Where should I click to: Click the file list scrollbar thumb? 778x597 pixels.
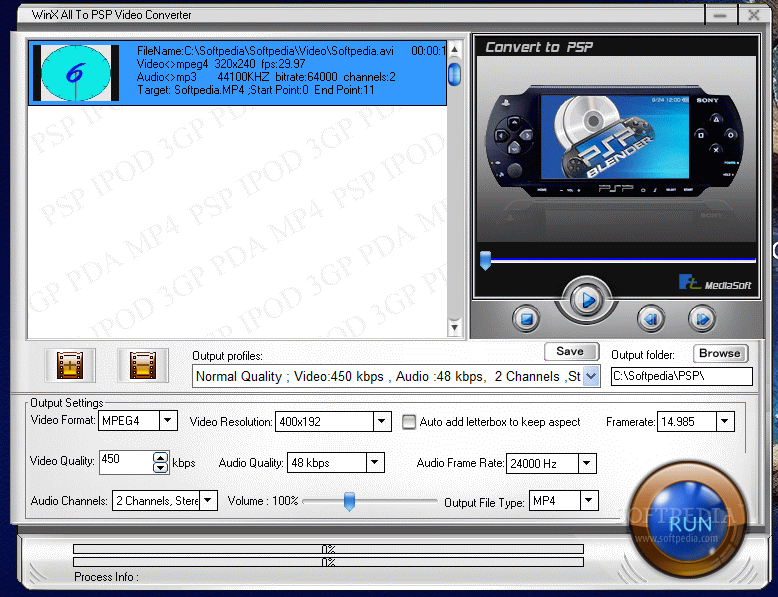pos(454,74)
